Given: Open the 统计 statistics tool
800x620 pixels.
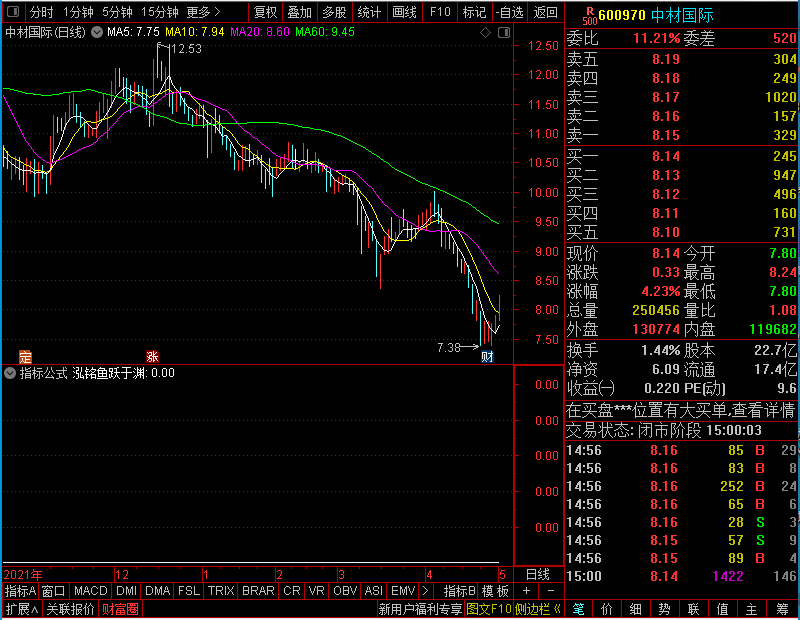Looking at the screenshot, I should (369, 12).
